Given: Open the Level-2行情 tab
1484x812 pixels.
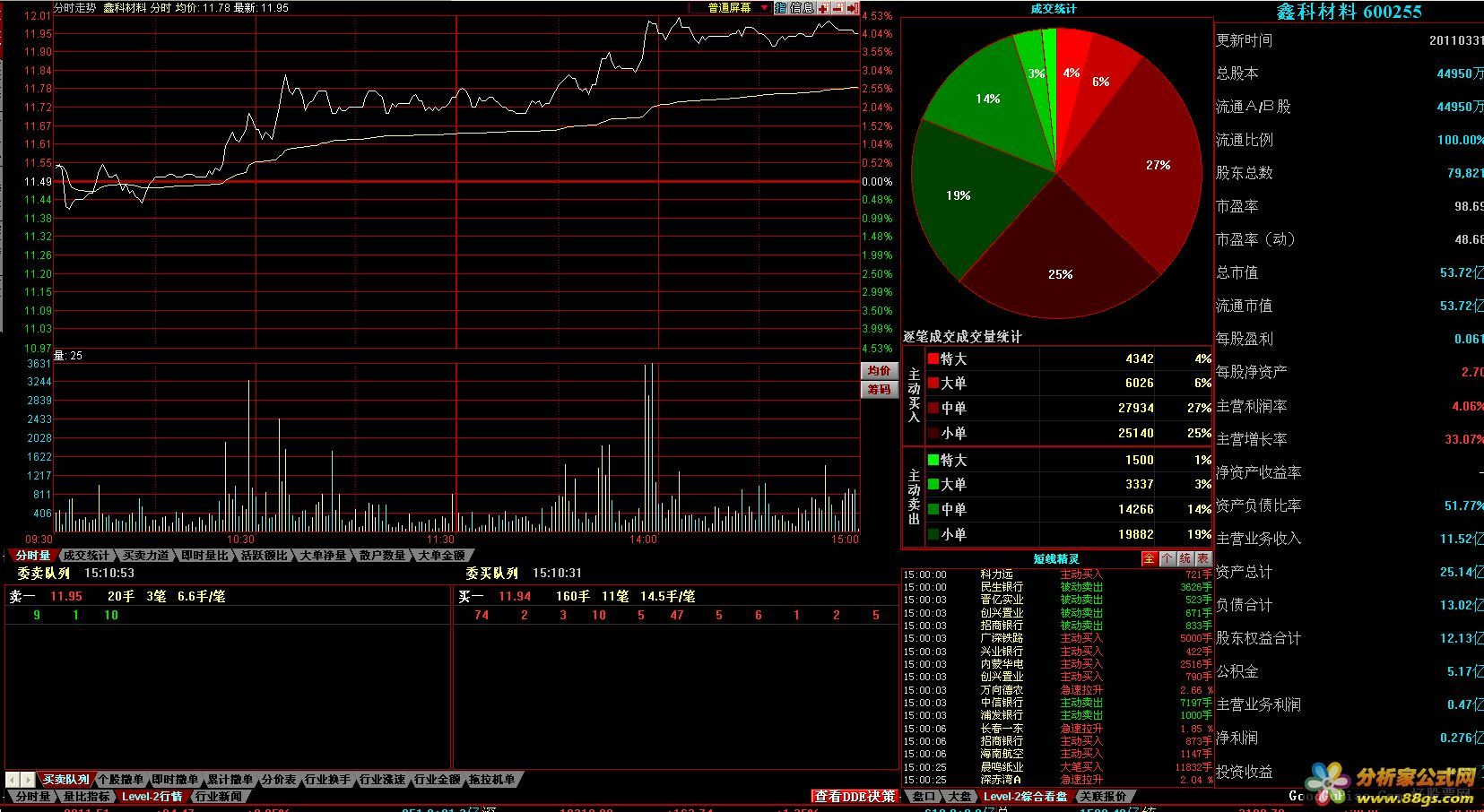Looking at the screenshot, I should click(152, 796).
